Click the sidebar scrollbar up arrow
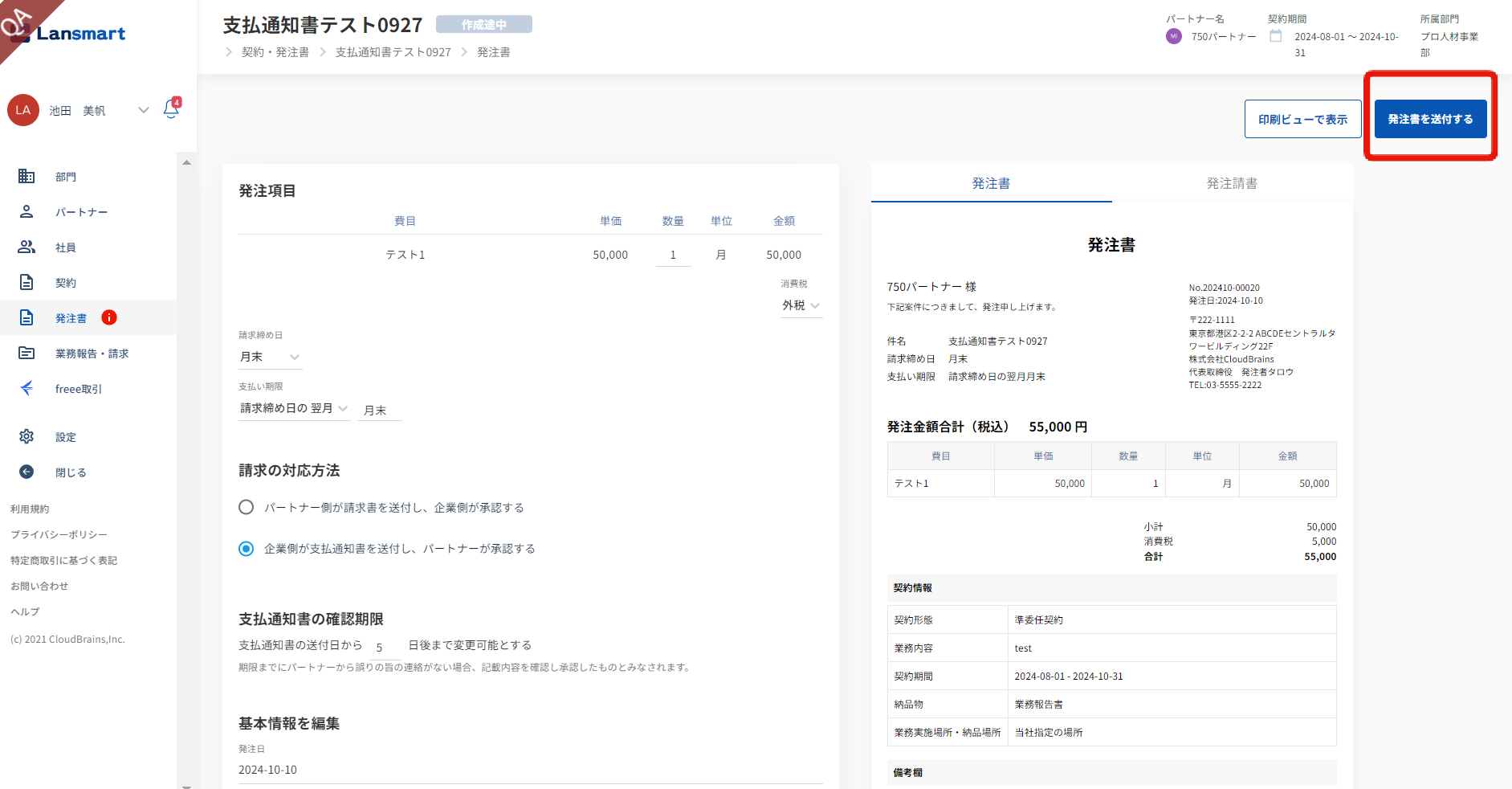 click(186, 162)
